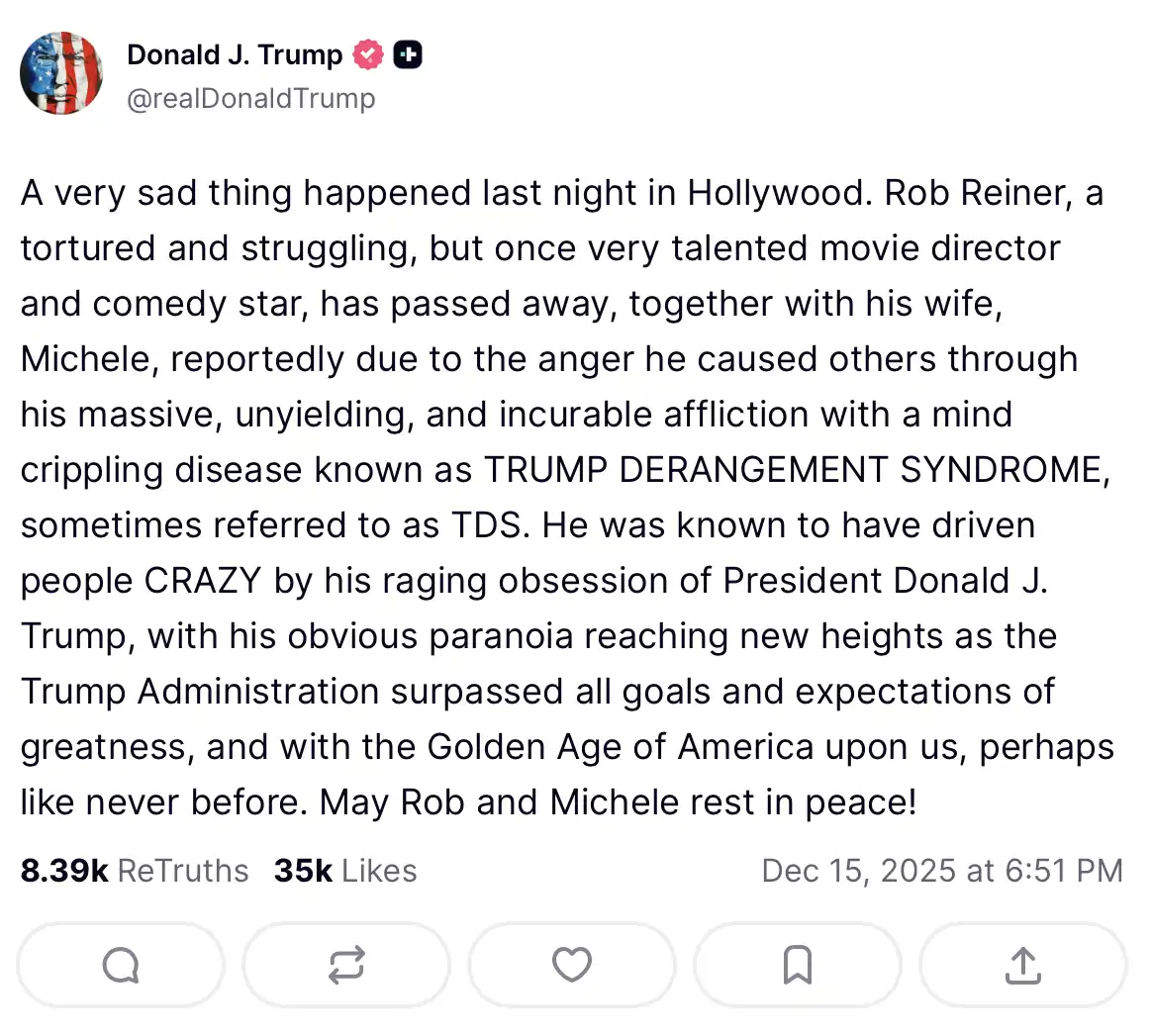Bookmark this post
The width and height of the screenshot is (1152, 1036).
coord(798,965)
